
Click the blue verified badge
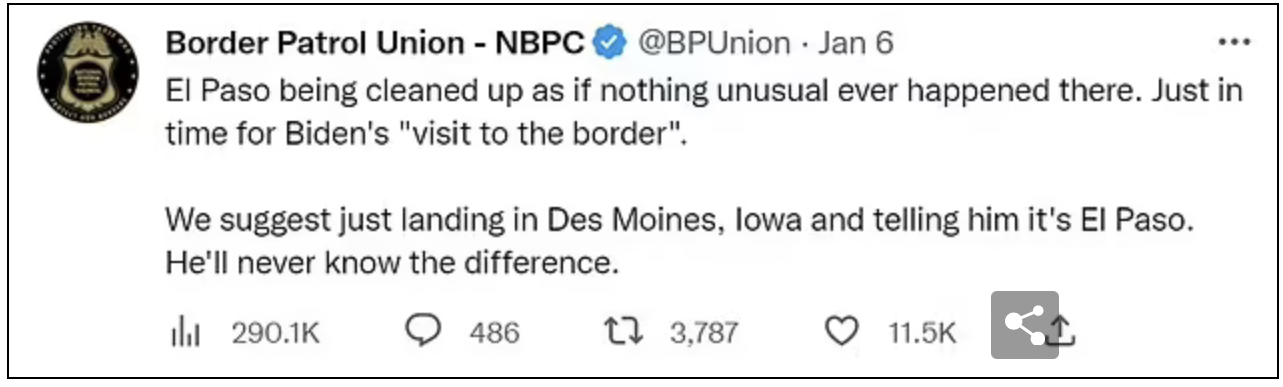pos(610,43)
